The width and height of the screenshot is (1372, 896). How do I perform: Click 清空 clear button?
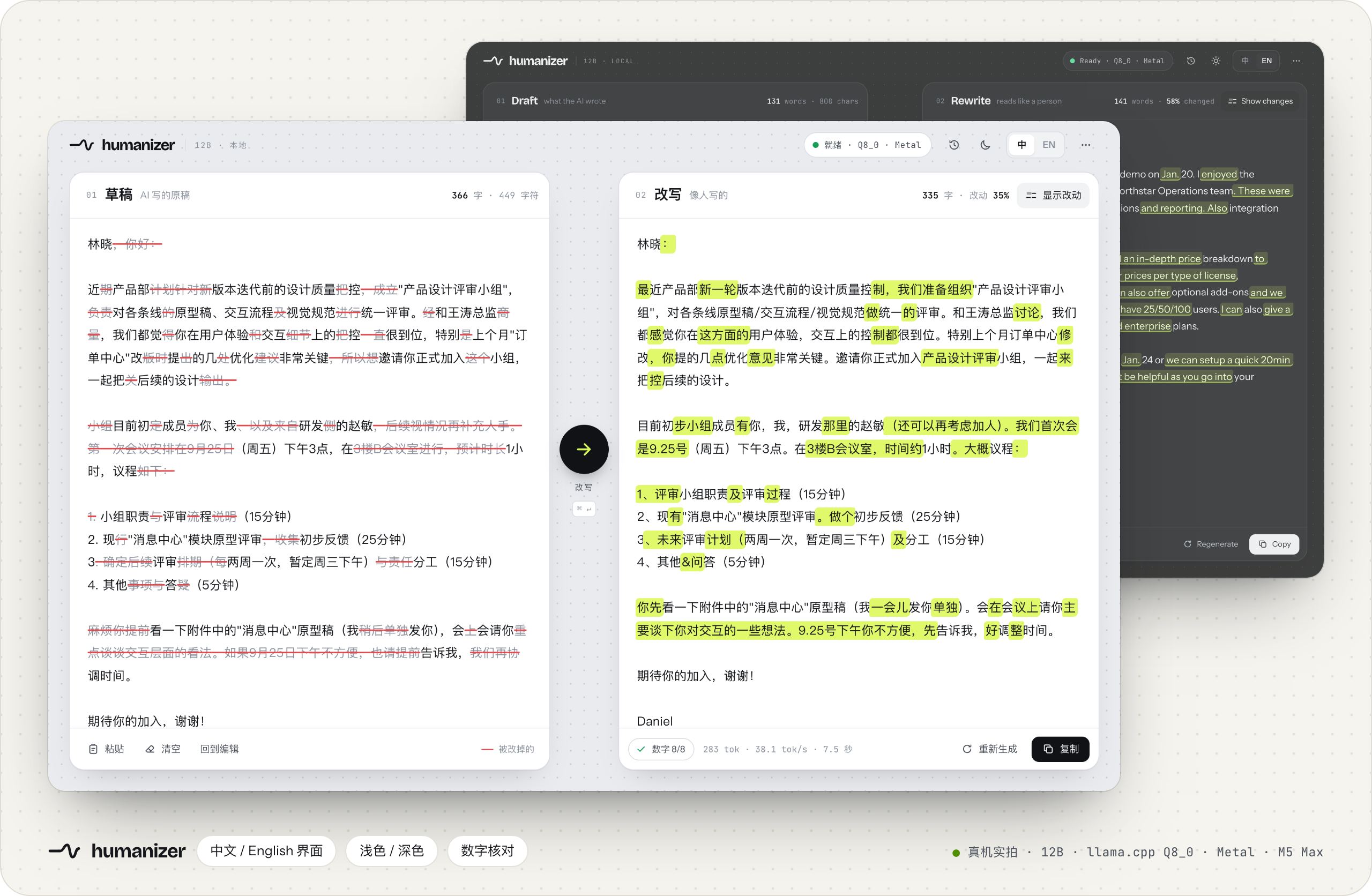[163, 749]
